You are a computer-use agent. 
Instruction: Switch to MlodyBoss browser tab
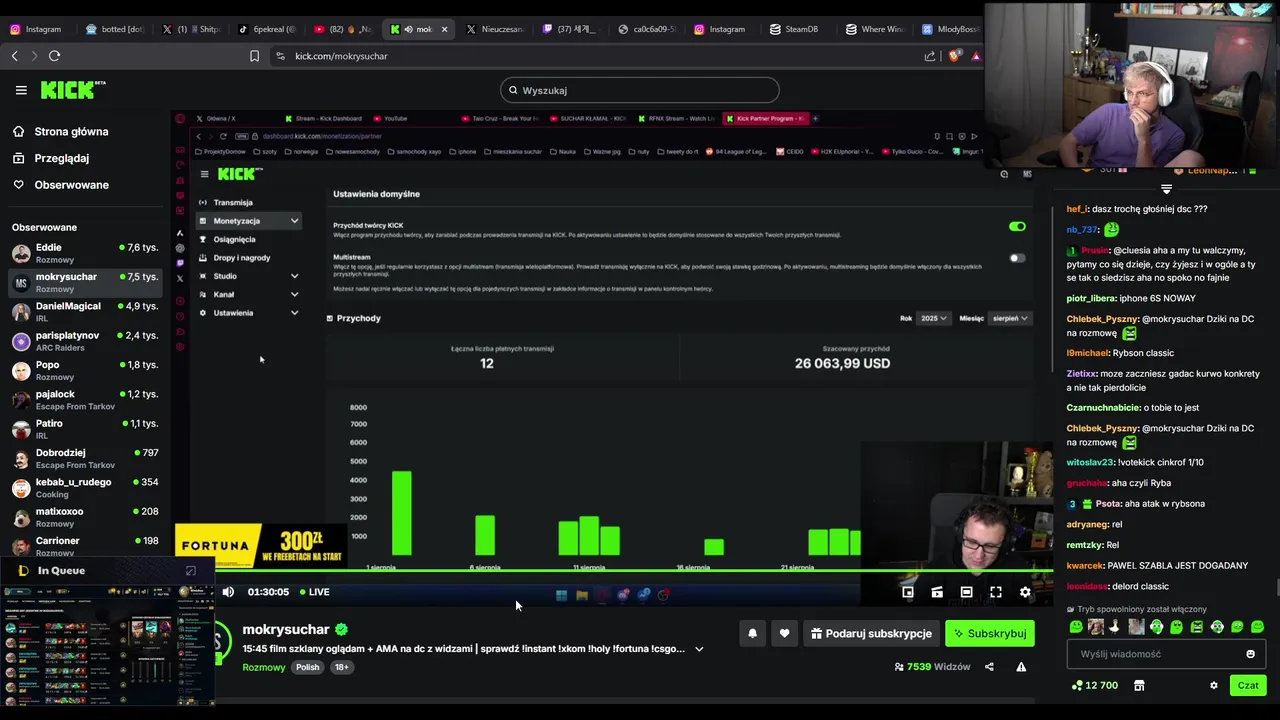tap(950, 29)
